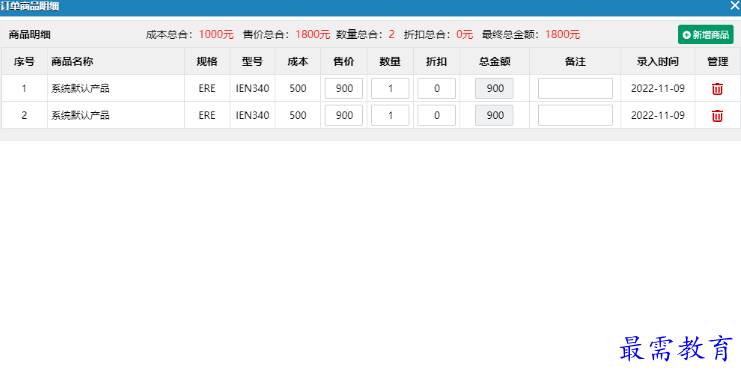Click the 序号 column header
741x380 pixels.
24,61
